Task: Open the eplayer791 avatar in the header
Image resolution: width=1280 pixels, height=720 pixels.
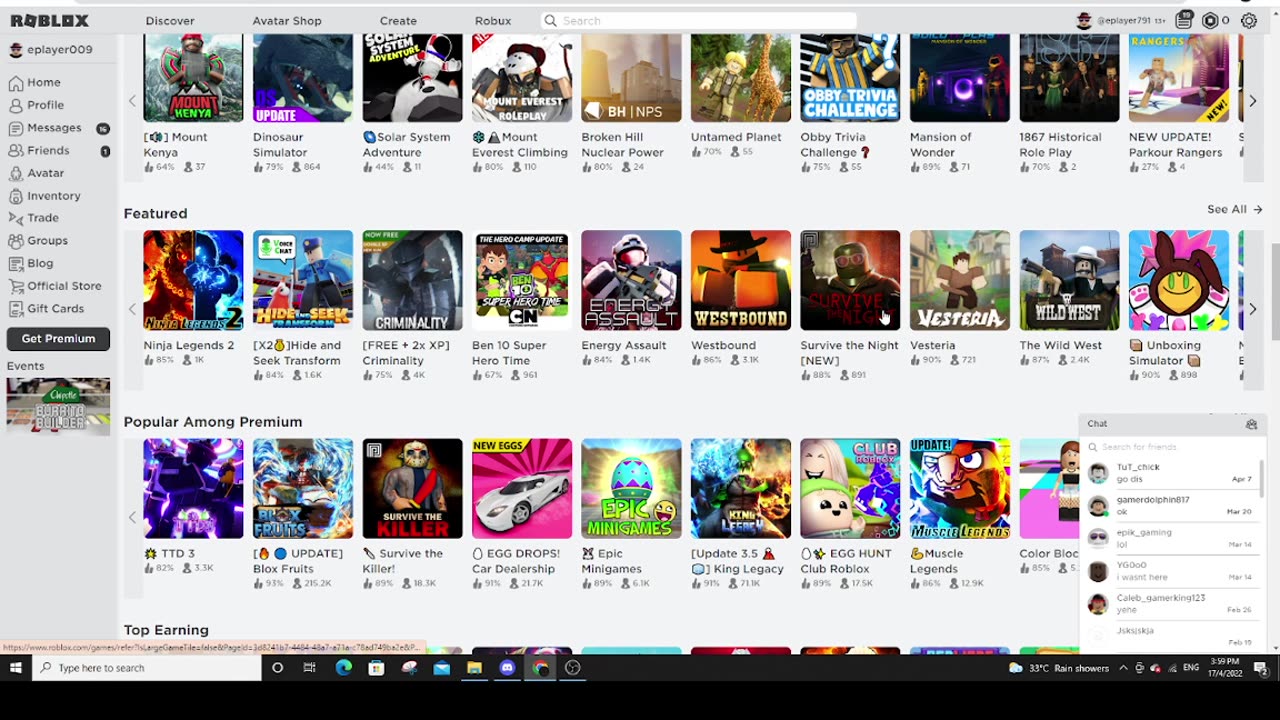Action: coord(1084,20)
